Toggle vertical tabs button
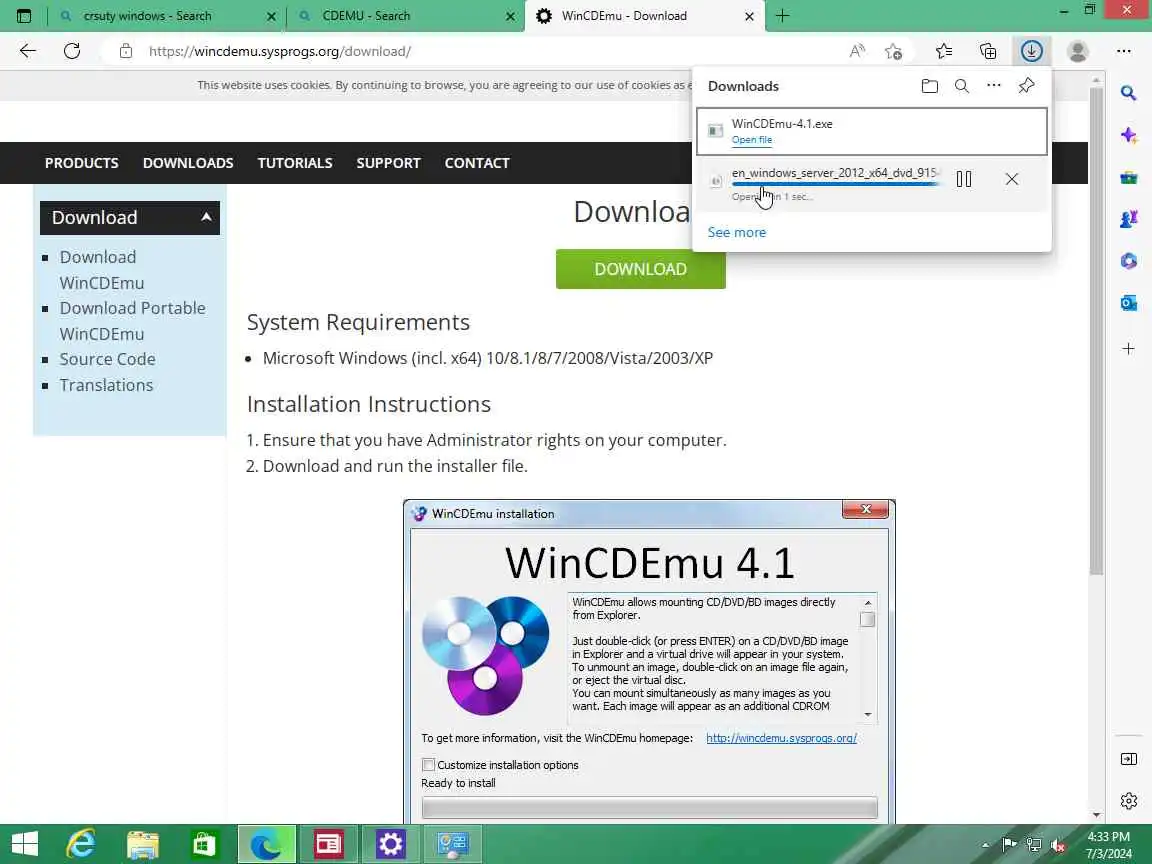Viewport: 1152px width, 864px height. click(x=24, y=15)
